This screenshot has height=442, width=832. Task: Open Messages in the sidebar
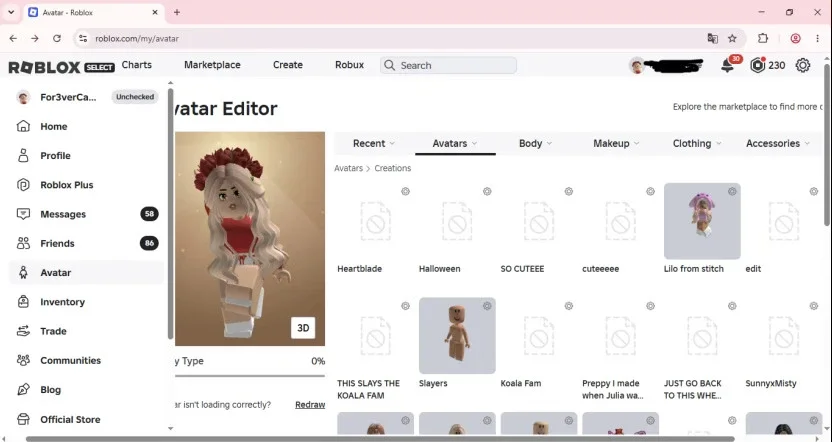86,214
